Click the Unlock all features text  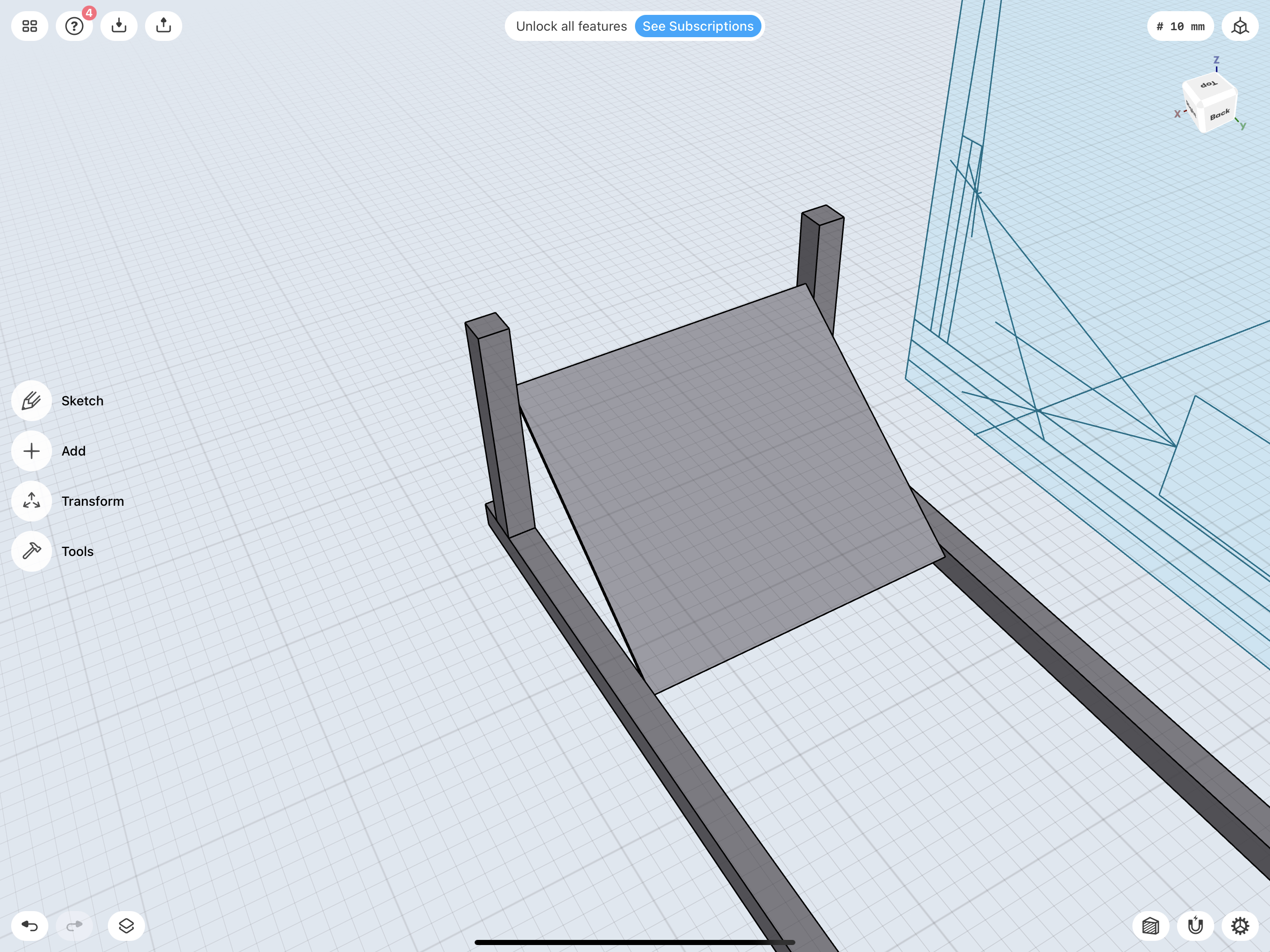coord(571,26)
